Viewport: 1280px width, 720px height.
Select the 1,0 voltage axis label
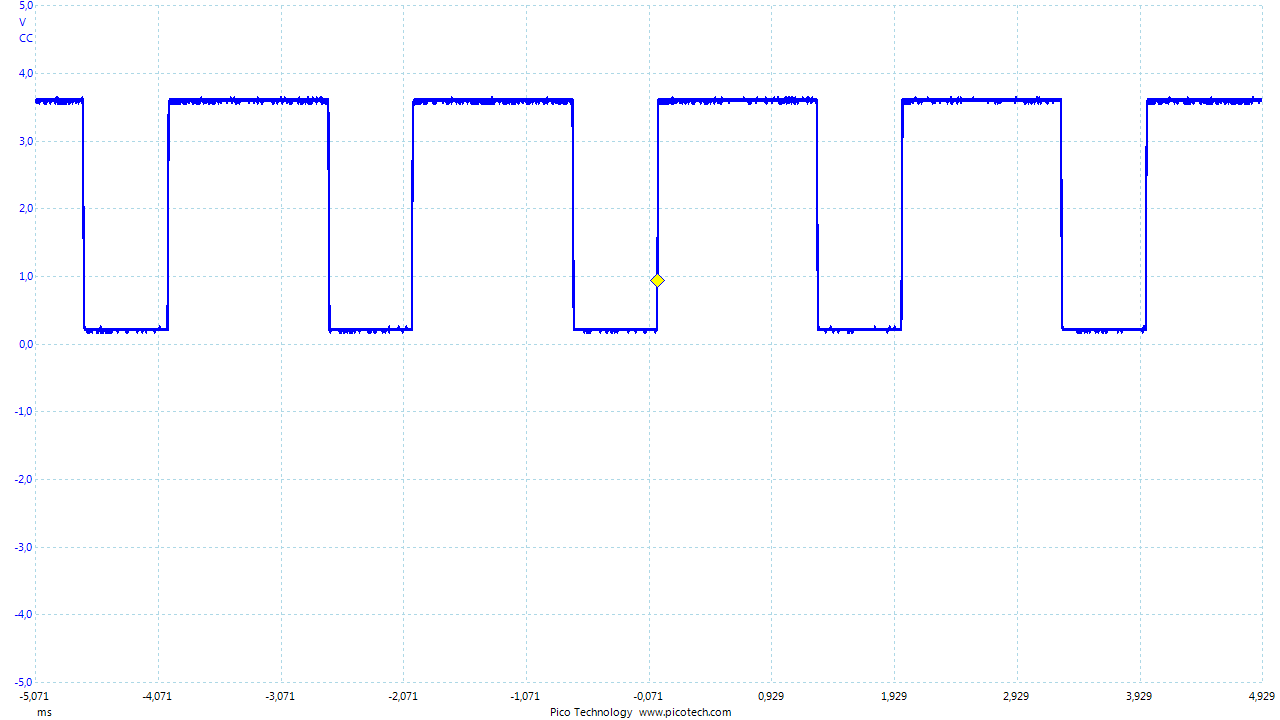tap(26, 276)
